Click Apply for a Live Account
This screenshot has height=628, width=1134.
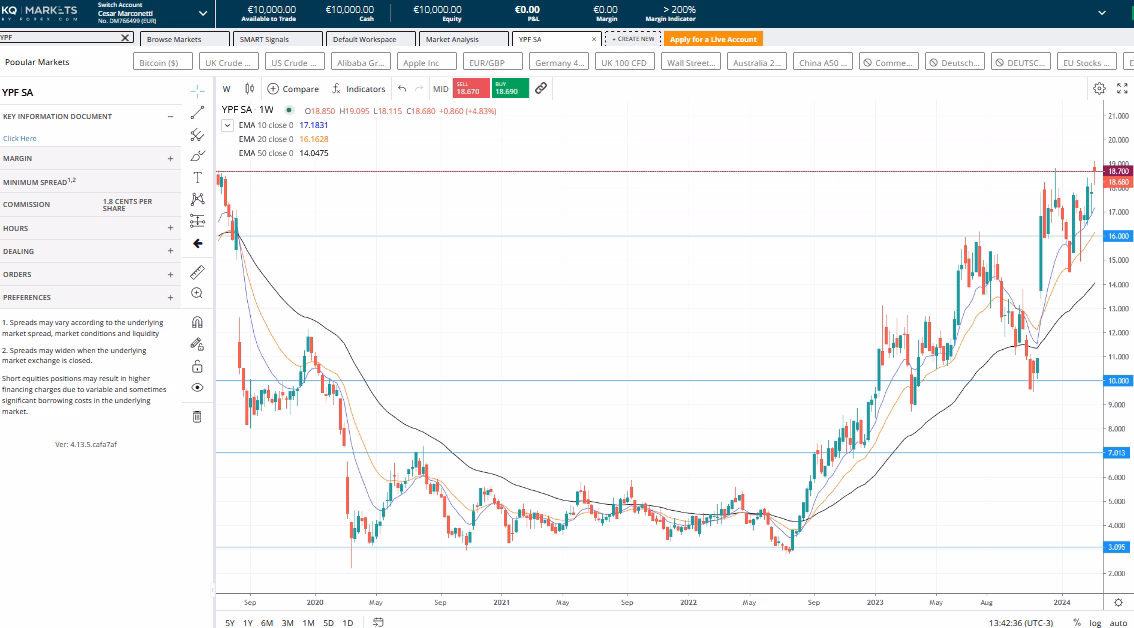(x=712, y=38)
